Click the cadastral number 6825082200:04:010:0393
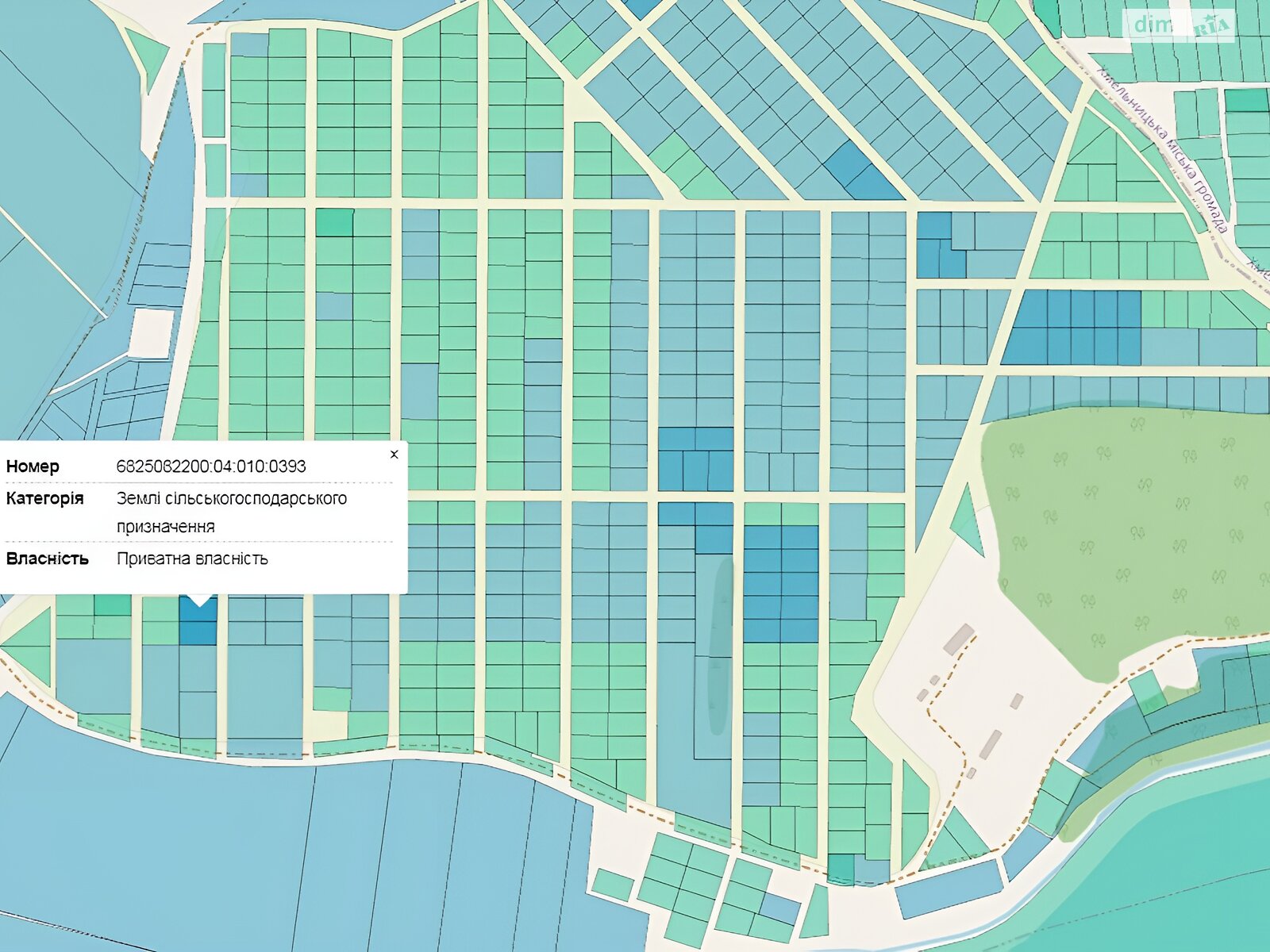 [211, 466]
